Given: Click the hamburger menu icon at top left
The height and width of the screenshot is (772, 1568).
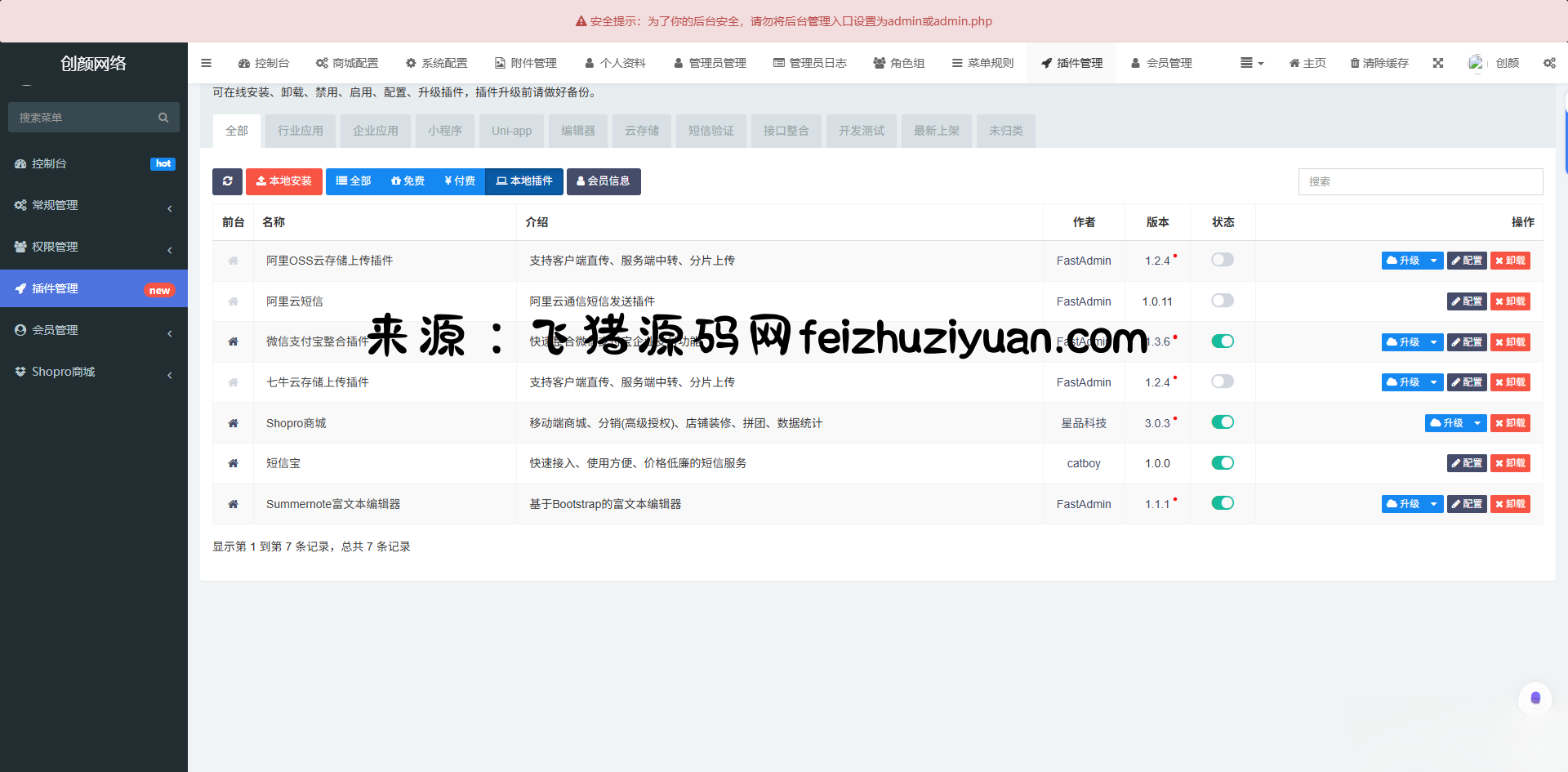Looking at the screenshot, I should click(206, 63).
